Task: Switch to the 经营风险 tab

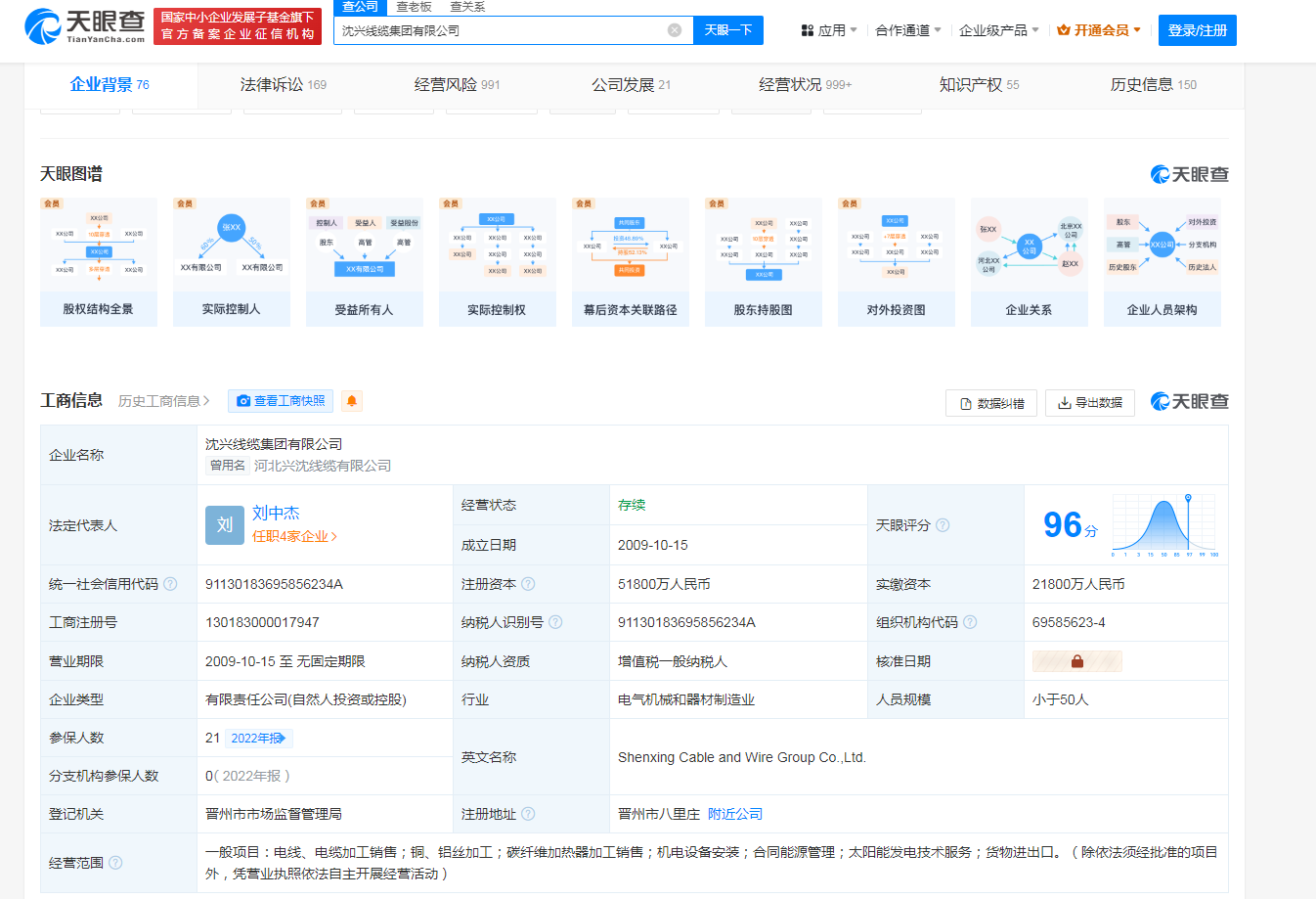Action: pyautogui.click(x=457, y=85)
